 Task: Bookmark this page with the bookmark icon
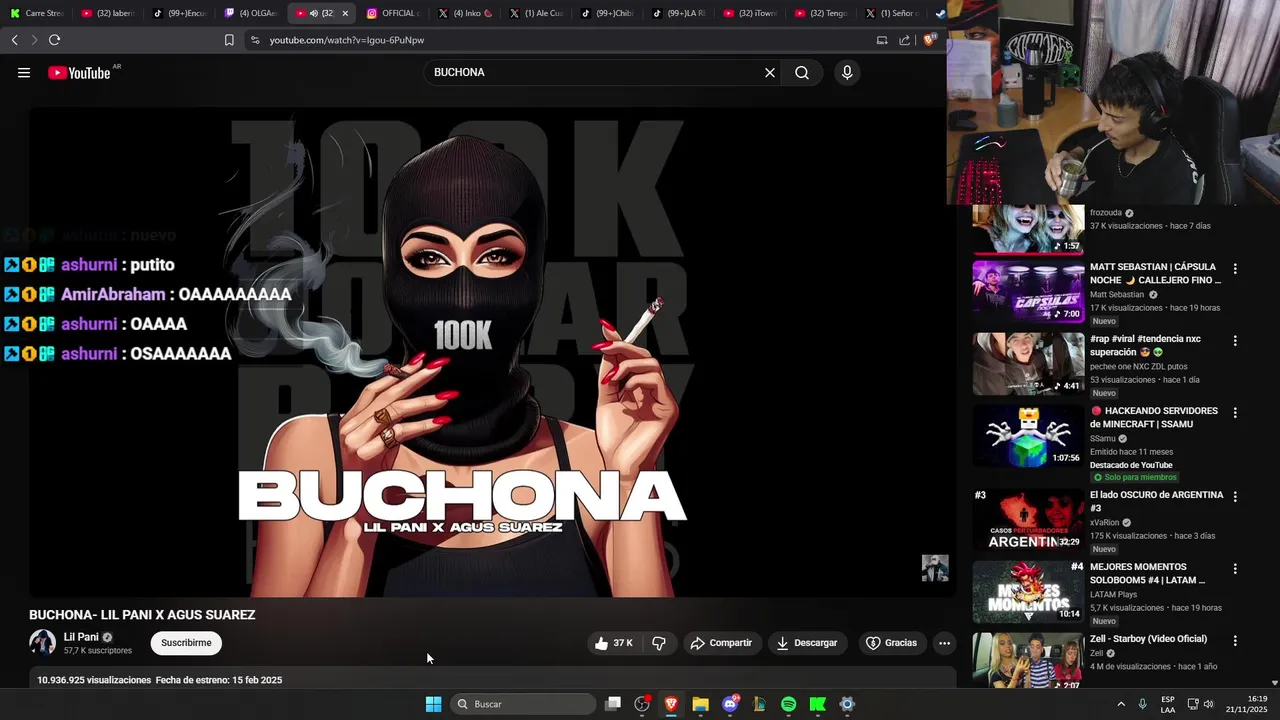[x=229, y=40]
